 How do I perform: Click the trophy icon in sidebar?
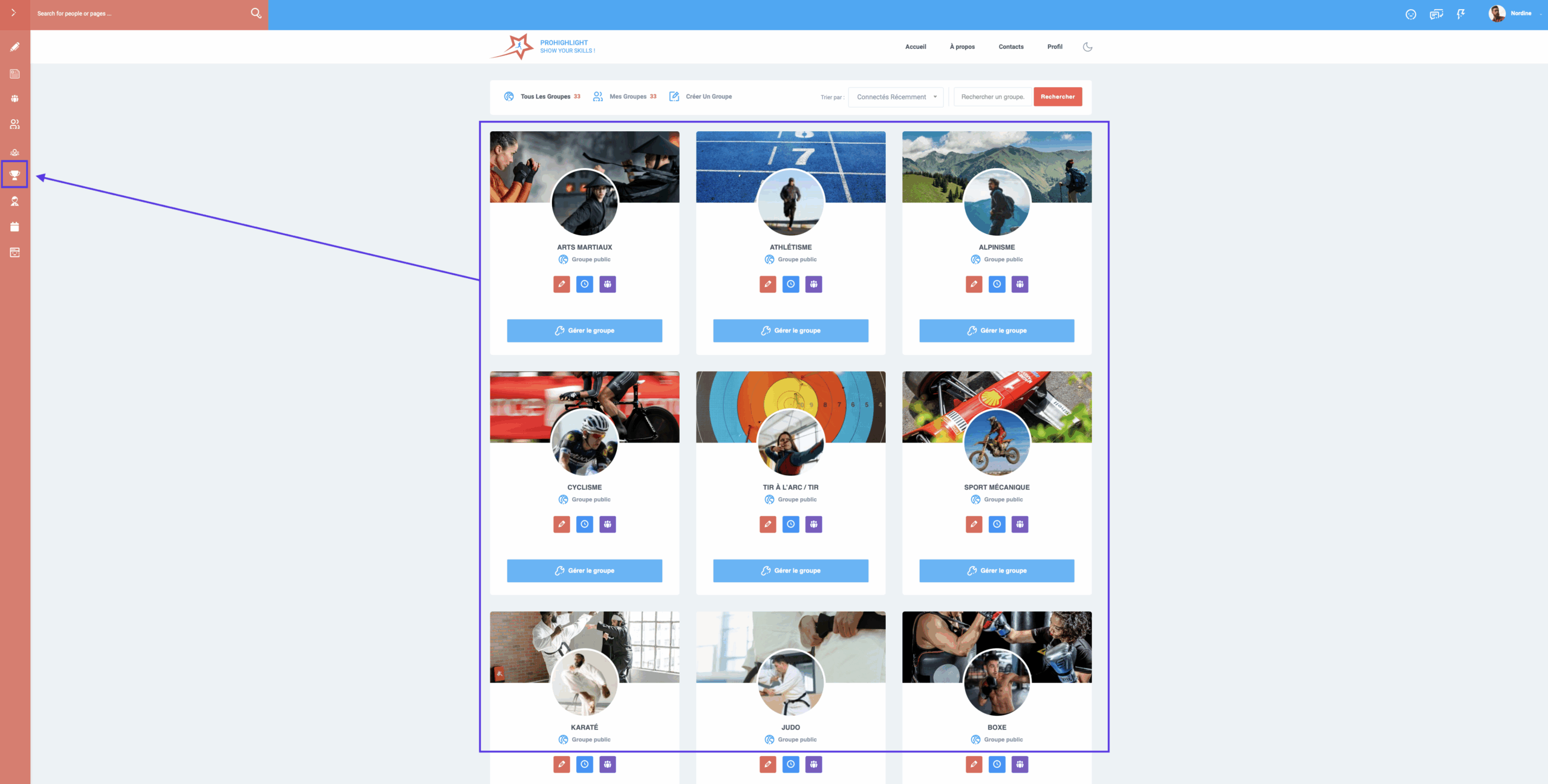(15, 175)
